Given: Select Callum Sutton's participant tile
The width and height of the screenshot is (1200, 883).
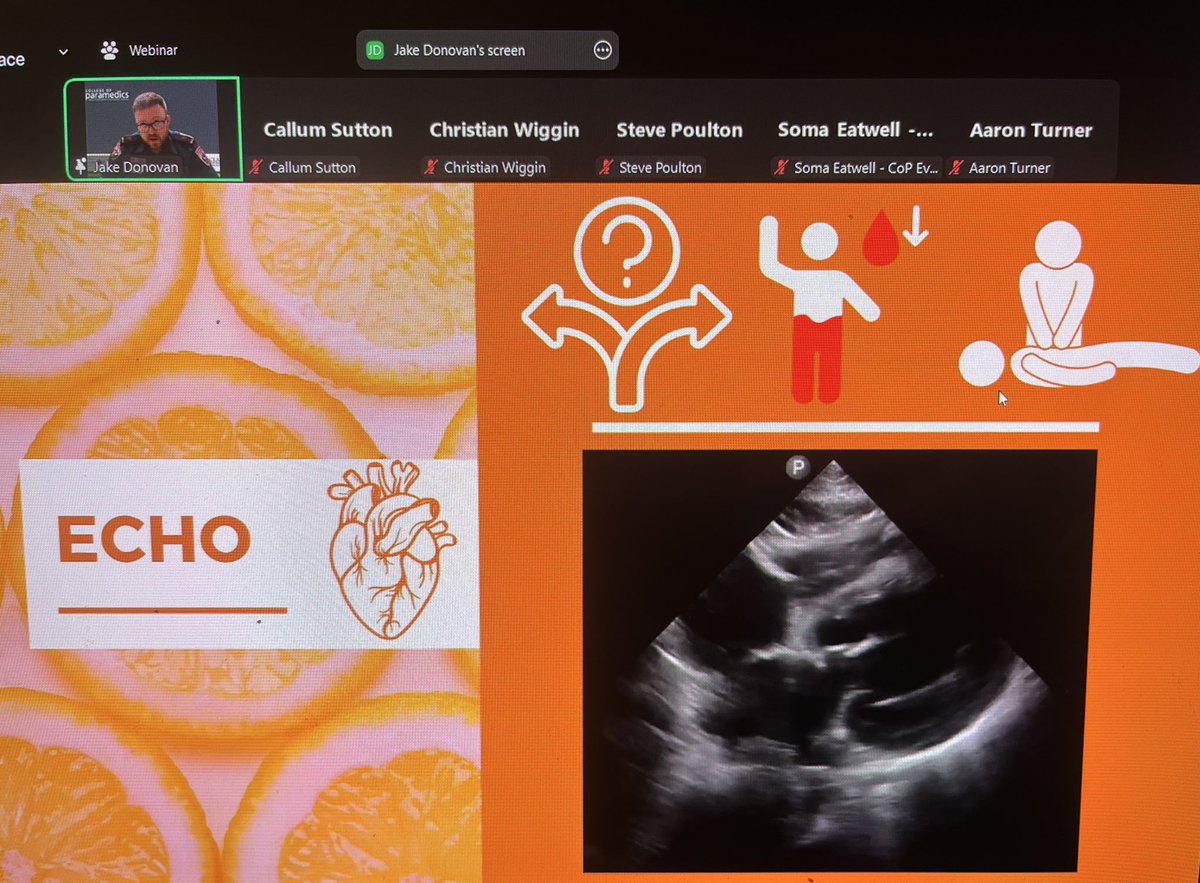Looking at the screenshot, I should (328, 131).
